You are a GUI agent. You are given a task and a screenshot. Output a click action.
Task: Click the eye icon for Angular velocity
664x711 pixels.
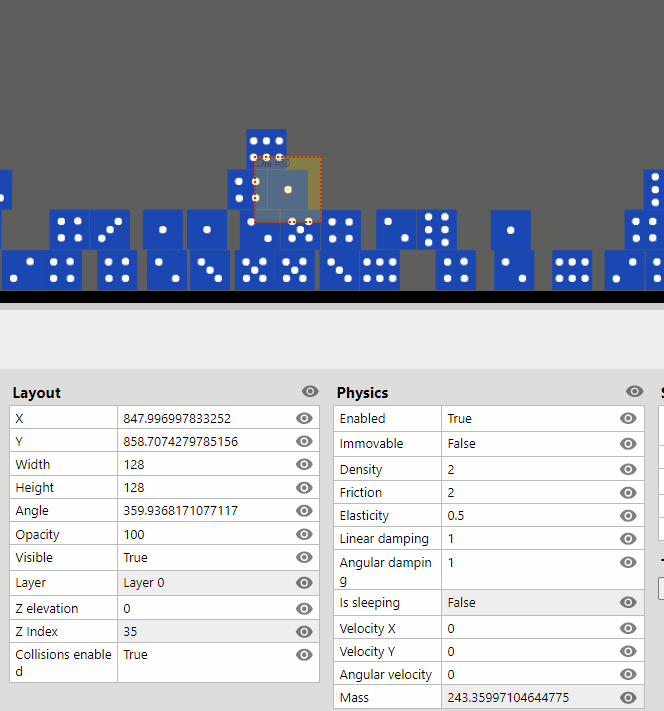628,675
